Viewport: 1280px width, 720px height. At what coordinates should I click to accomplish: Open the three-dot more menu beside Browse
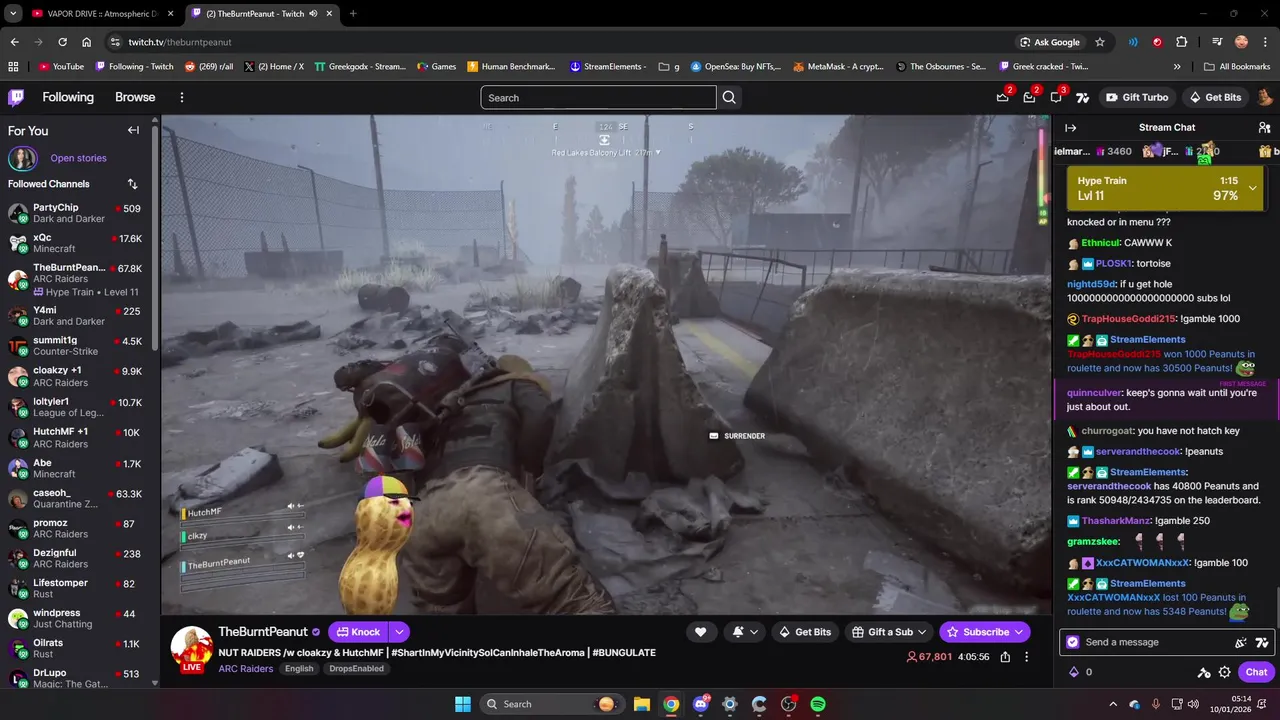point(182,97)
